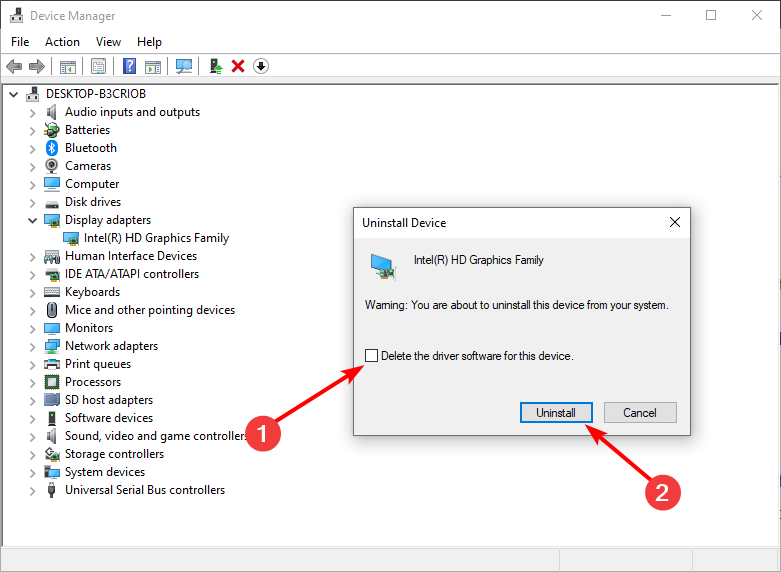The width and height of the screenshot is (781, 572).
Task: Open the Properties toolbar icon
Action: pos(99,66)
